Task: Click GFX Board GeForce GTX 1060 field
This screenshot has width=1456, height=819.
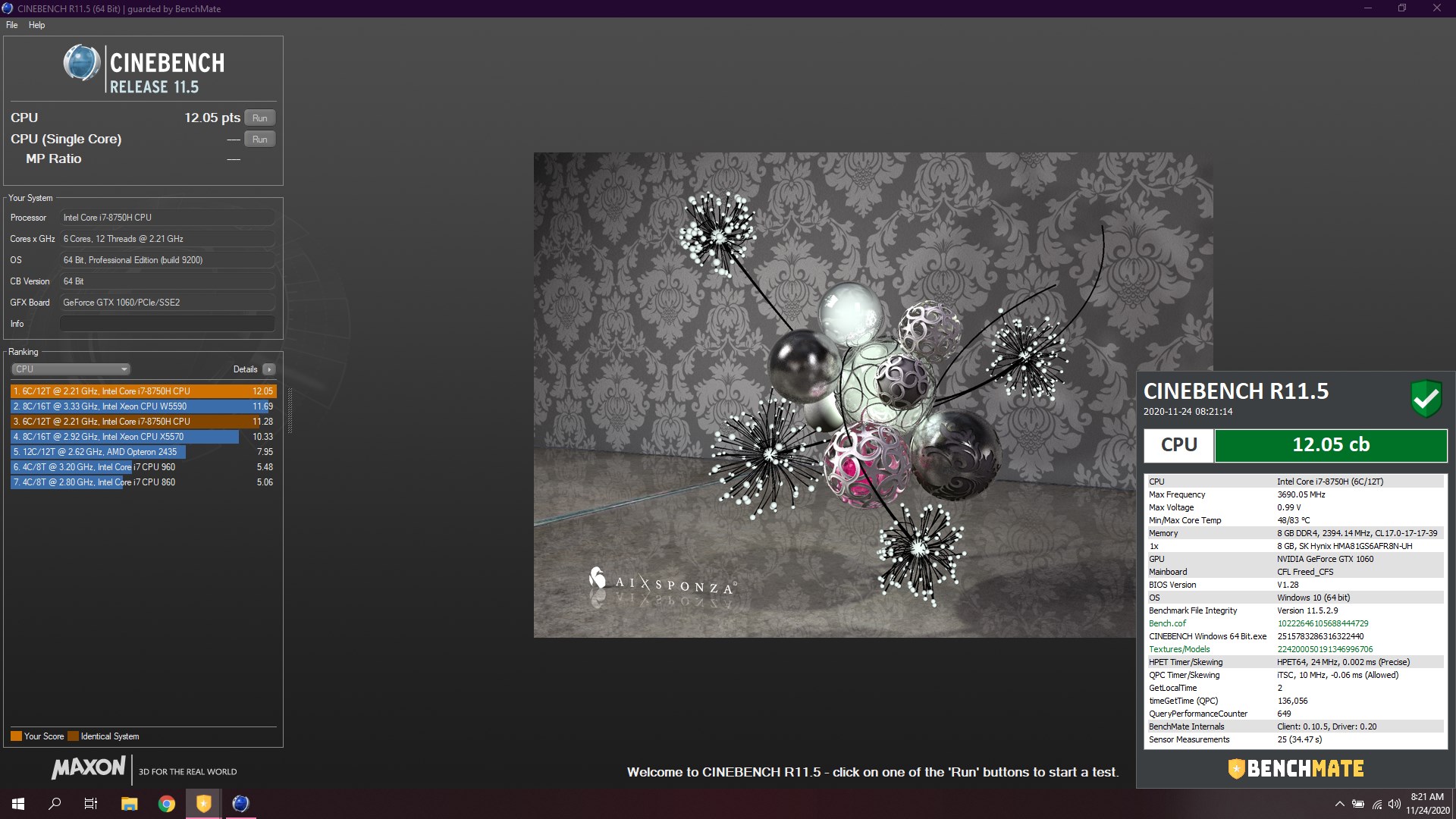Action: [x=168, y=303]
